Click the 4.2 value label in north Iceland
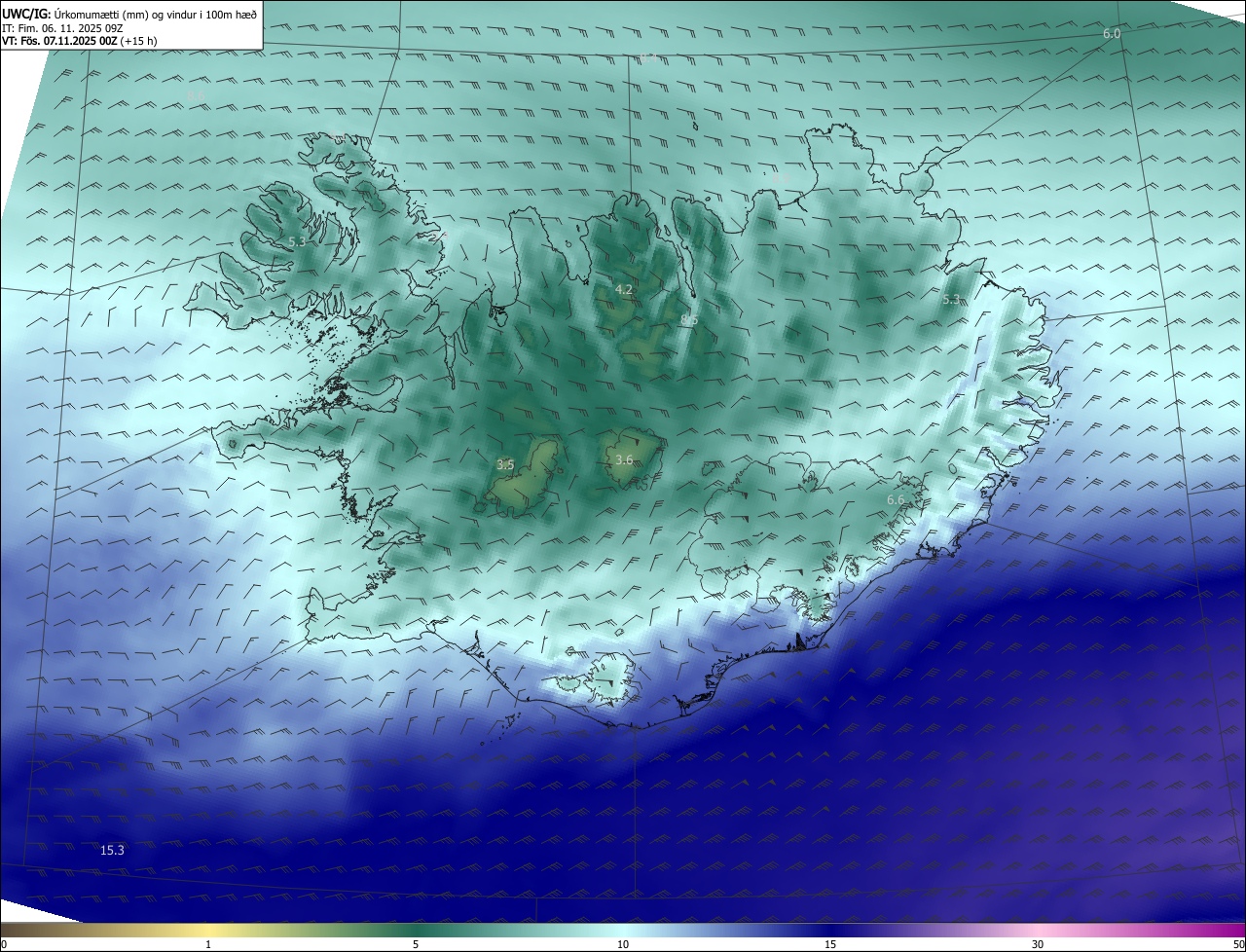 tap(624, 290)
